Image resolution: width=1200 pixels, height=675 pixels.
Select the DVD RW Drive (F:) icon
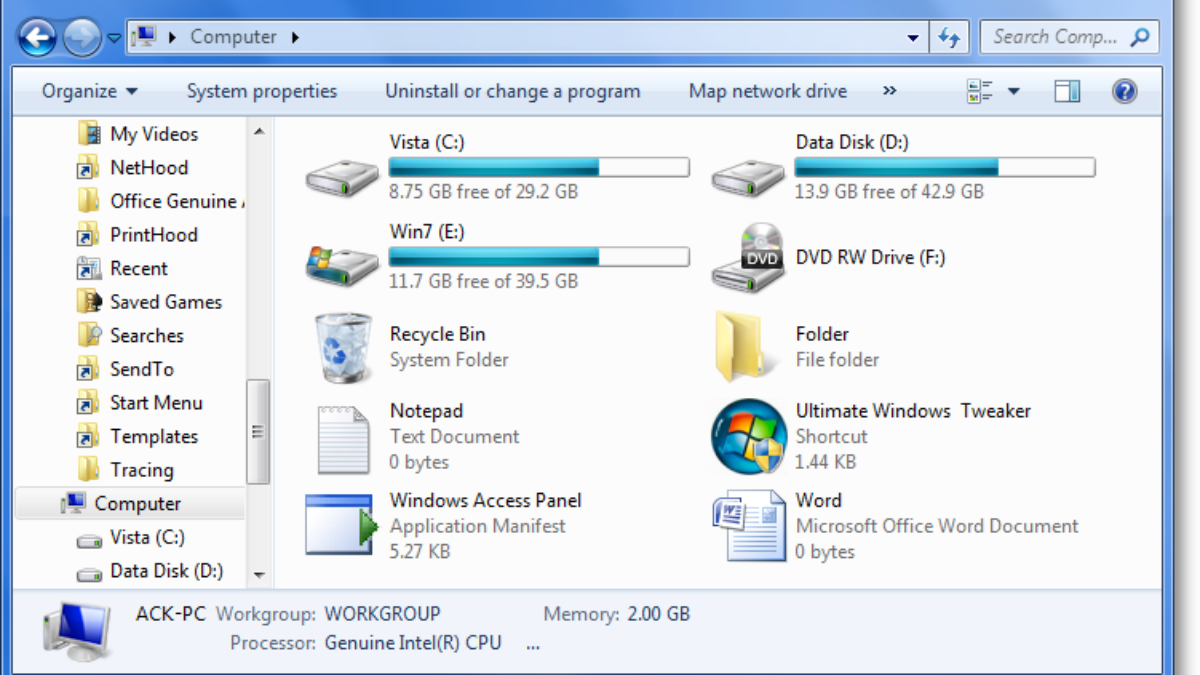748,258
